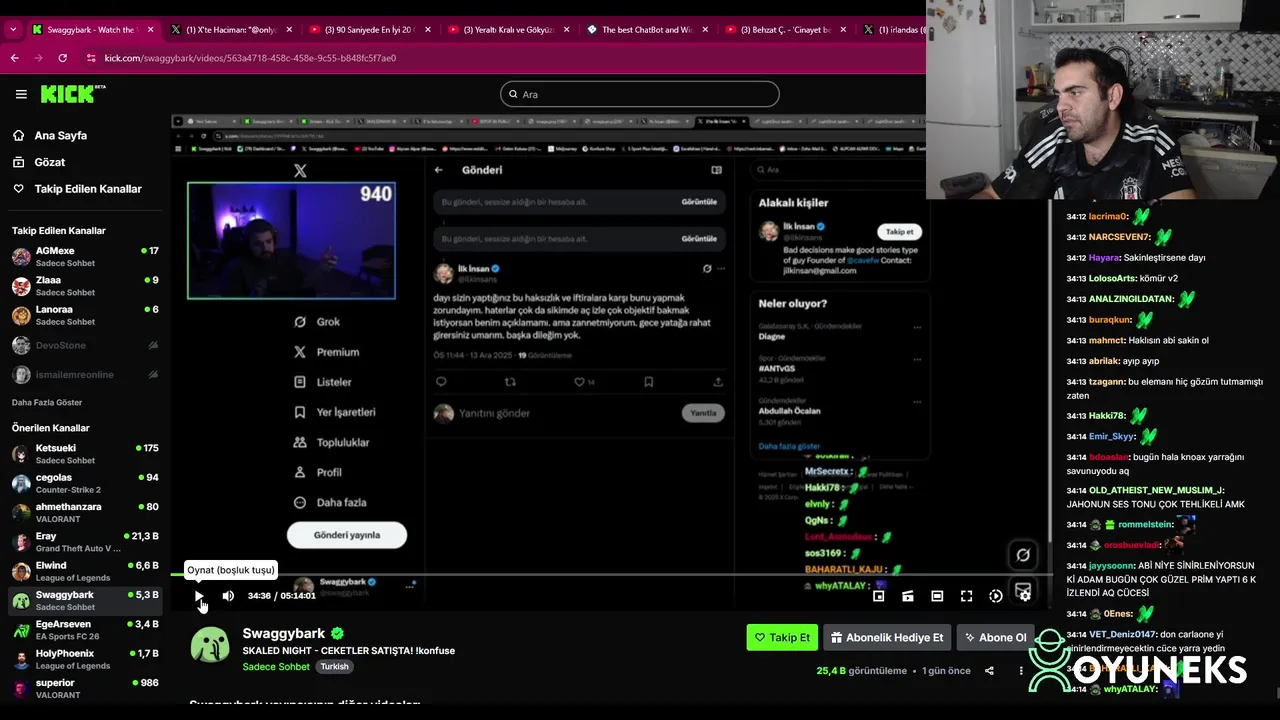Share the video via share icon
This screenshot has height=720, width=1280.
point(989,671)
